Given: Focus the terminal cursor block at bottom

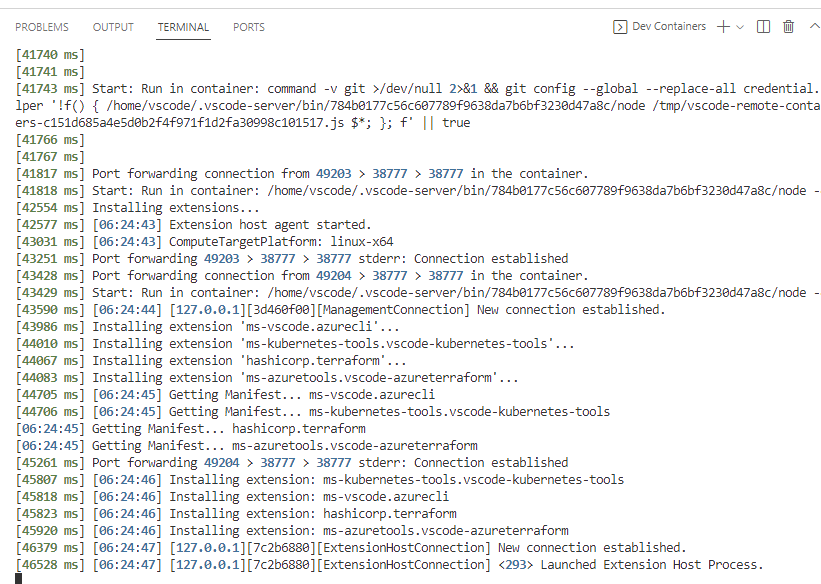Looking at the screenshot, I should [20, 579].
